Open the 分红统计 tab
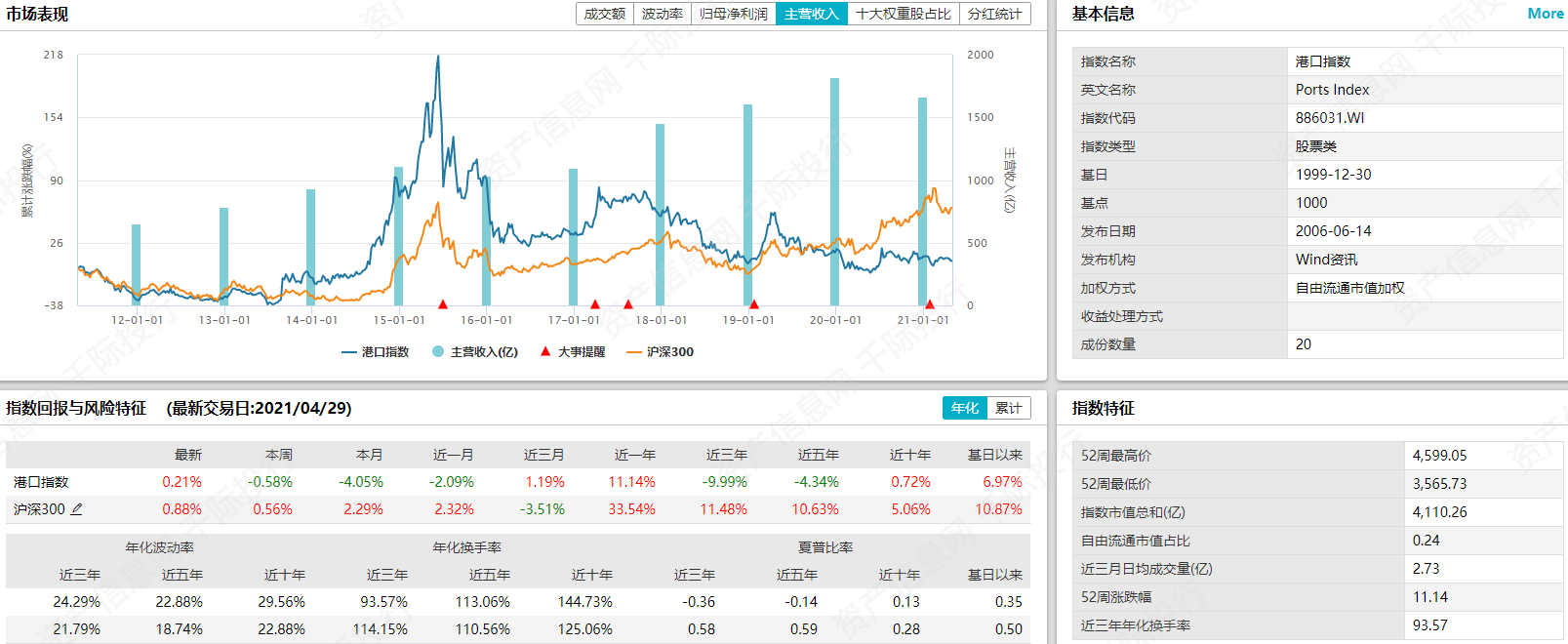The width and height of the screenshot is (1568, 644). [x=994, y=14]
